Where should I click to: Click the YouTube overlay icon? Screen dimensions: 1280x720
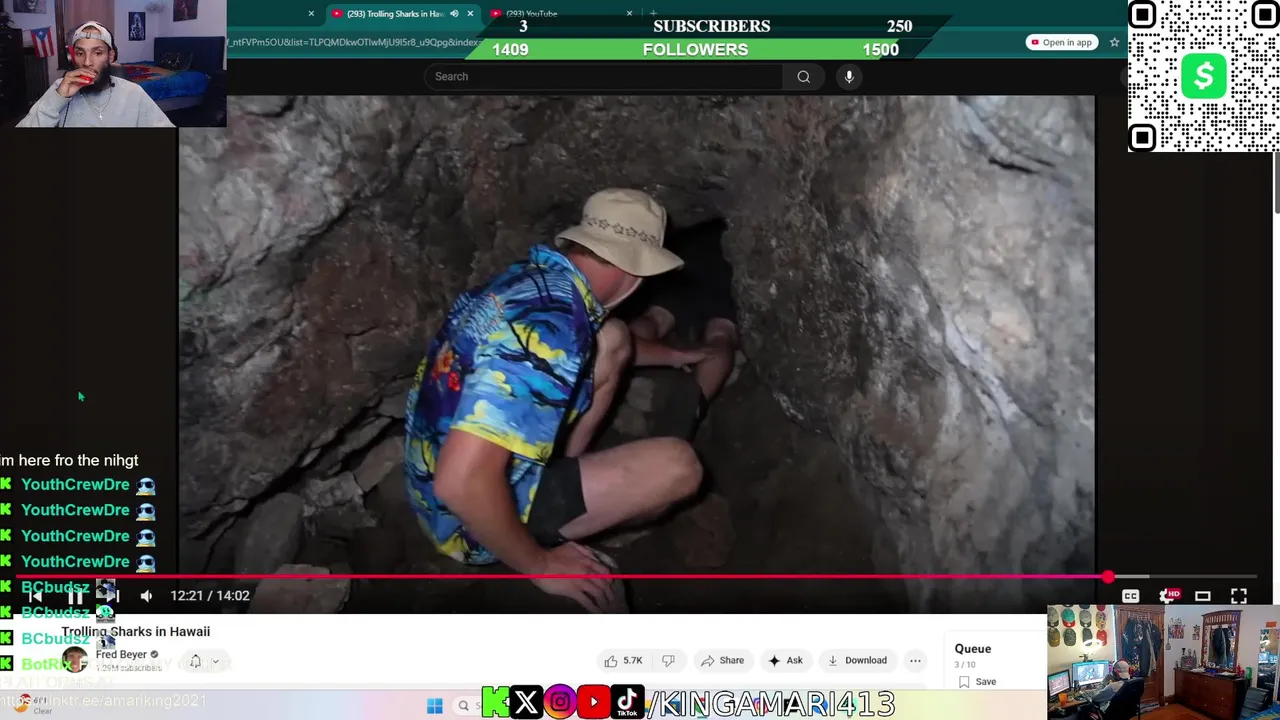[594, 702]
